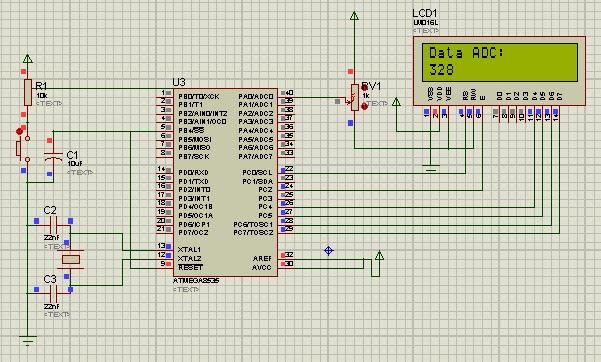Click the 'RESET' pin label

pos(190,267)
